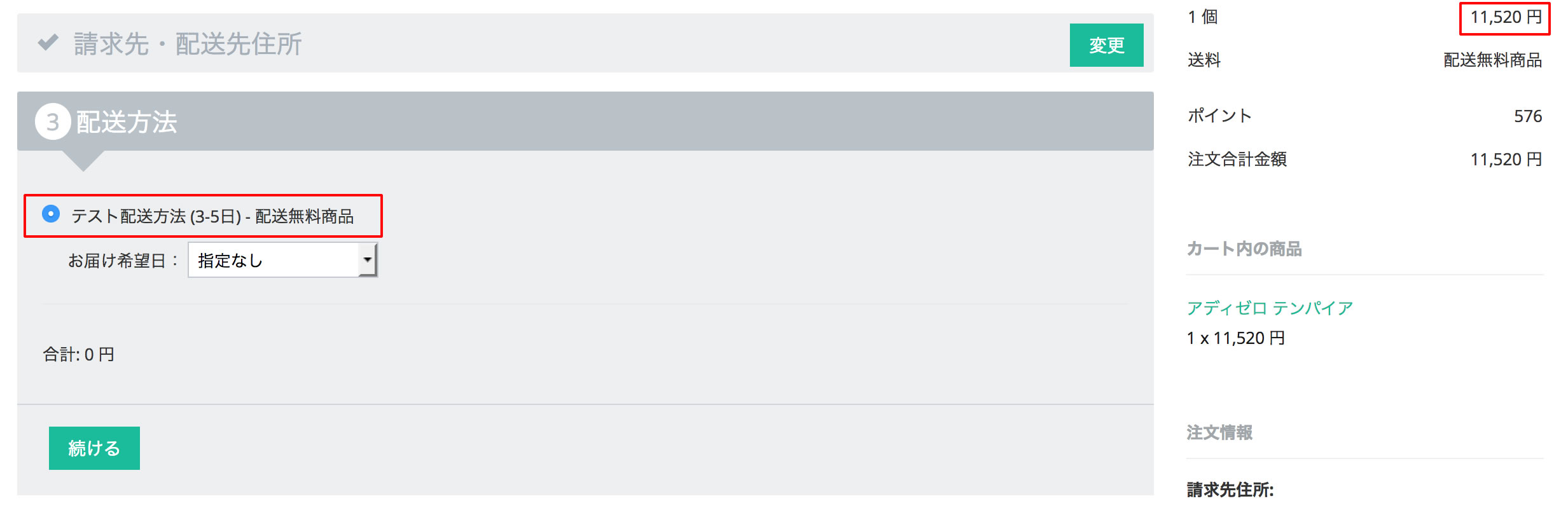Screen dimensions: 1568x508
Task: Click the 注文合計金額 total amount value
Action: 1506,159
